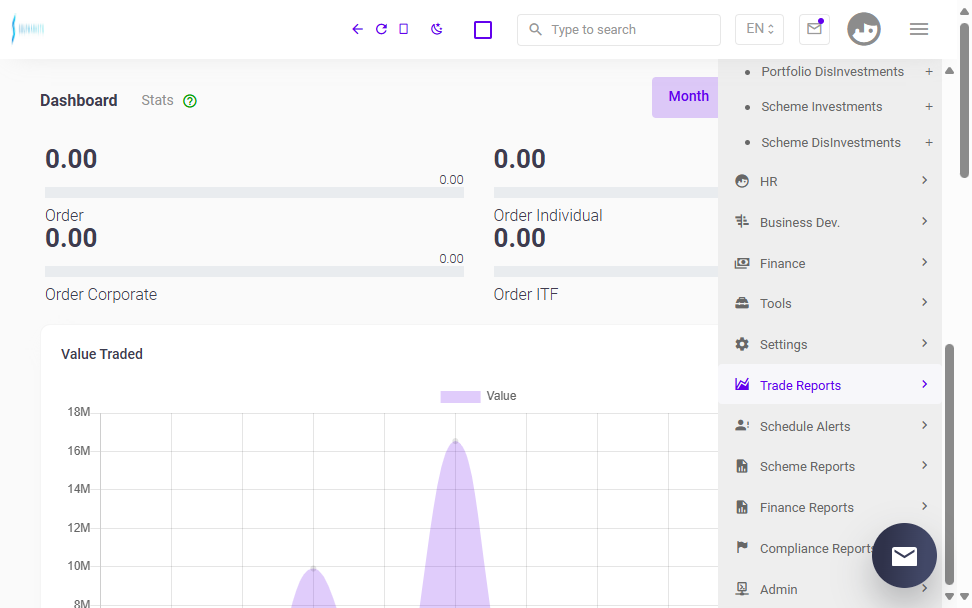The width and height of the screenshot is (972, 608).
Task: Click the Order Corporate progress bar
Action: [x=254, y=271]
